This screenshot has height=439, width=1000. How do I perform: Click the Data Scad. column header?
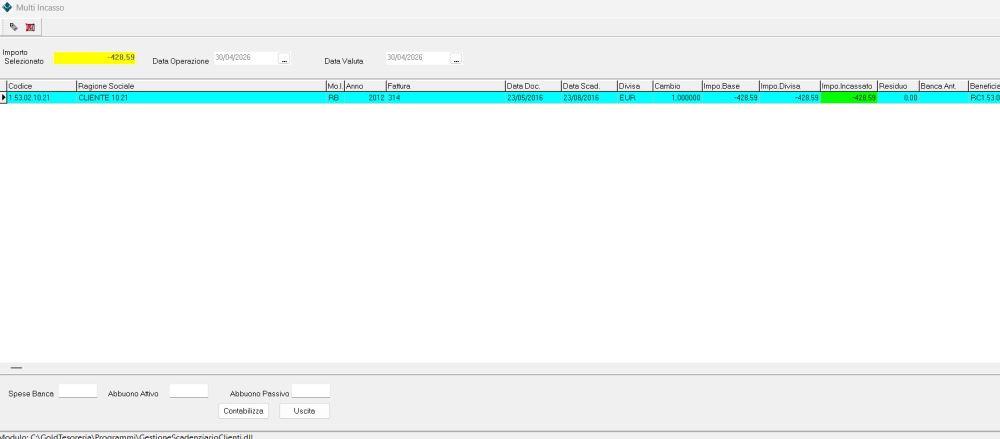pos(589,86)
